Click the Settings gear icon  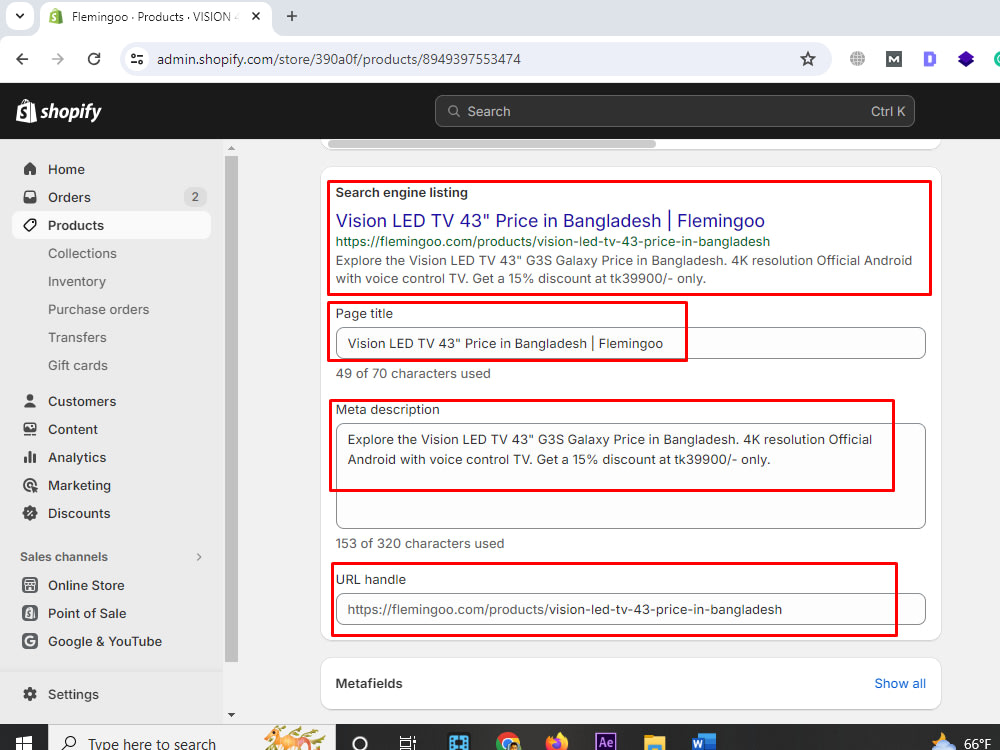[x=30, y=694]
